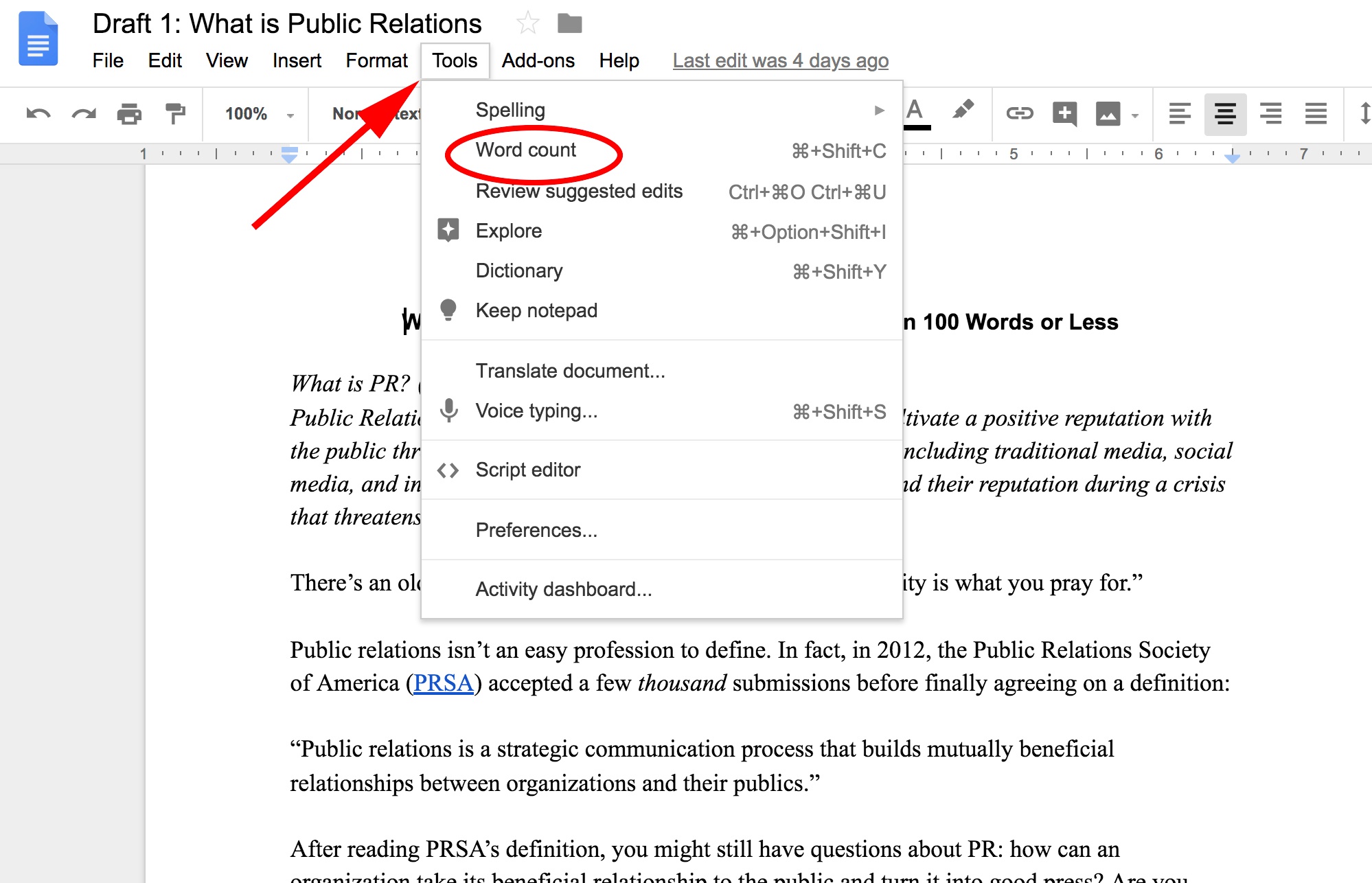Open the zoom level dropdown 100%
The width and height of the screenshot is (1372, 883).
[254, 112]
